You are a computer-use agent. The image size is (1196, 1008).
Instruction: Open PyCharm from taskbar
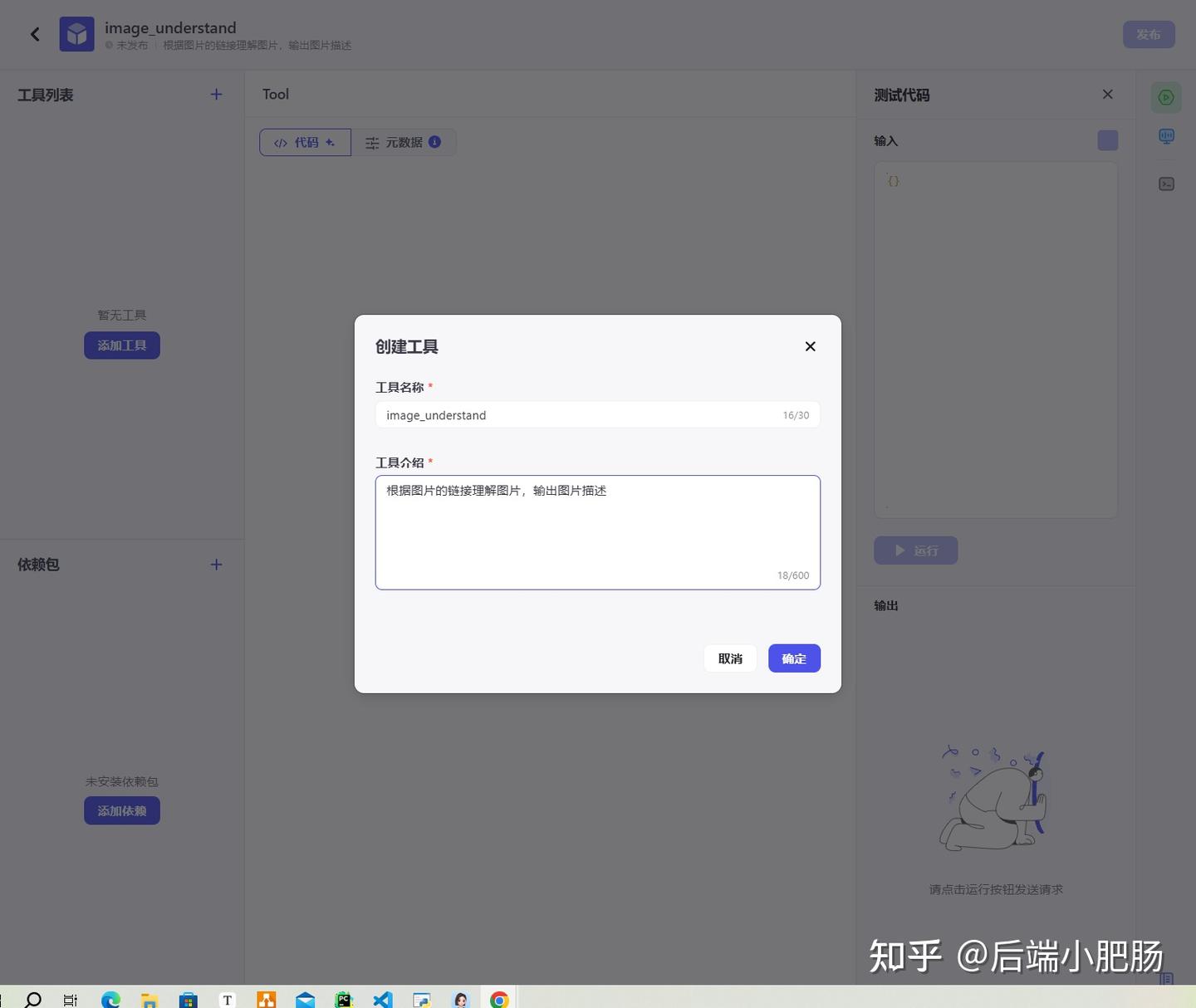344,1000
